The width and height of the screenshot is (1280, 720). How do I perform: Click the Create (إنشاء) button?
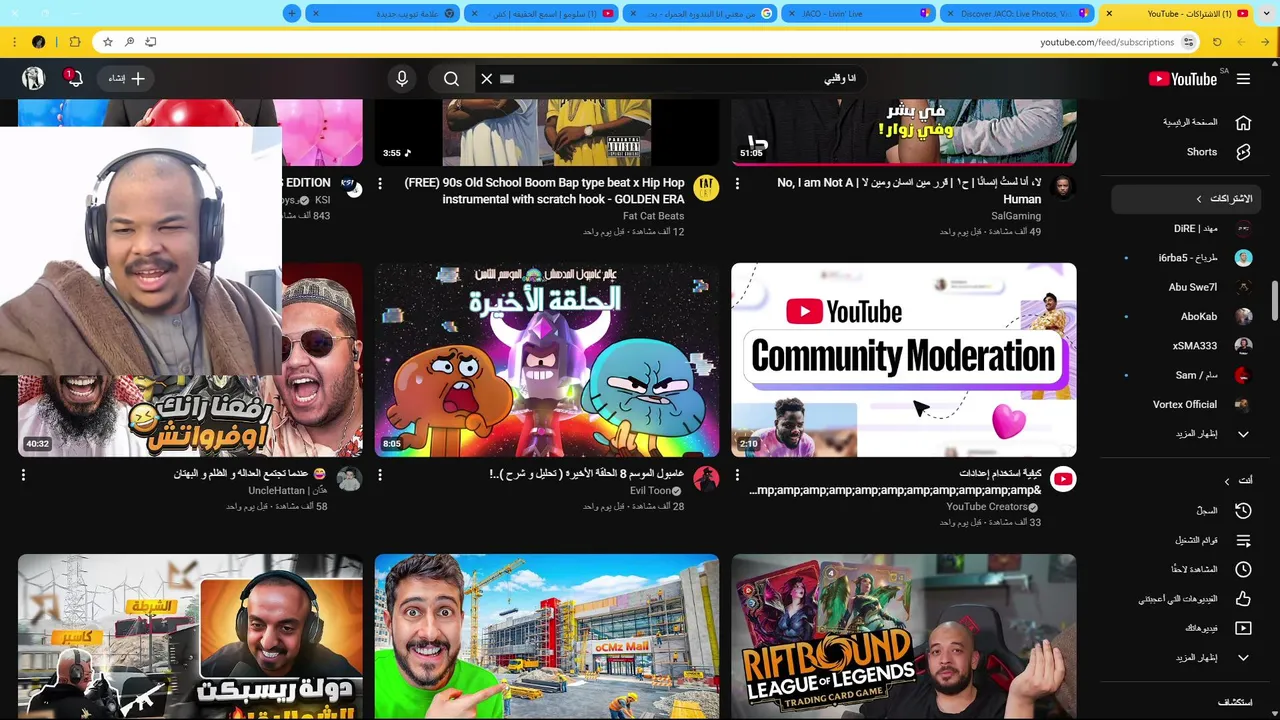[x=127, y=78]
